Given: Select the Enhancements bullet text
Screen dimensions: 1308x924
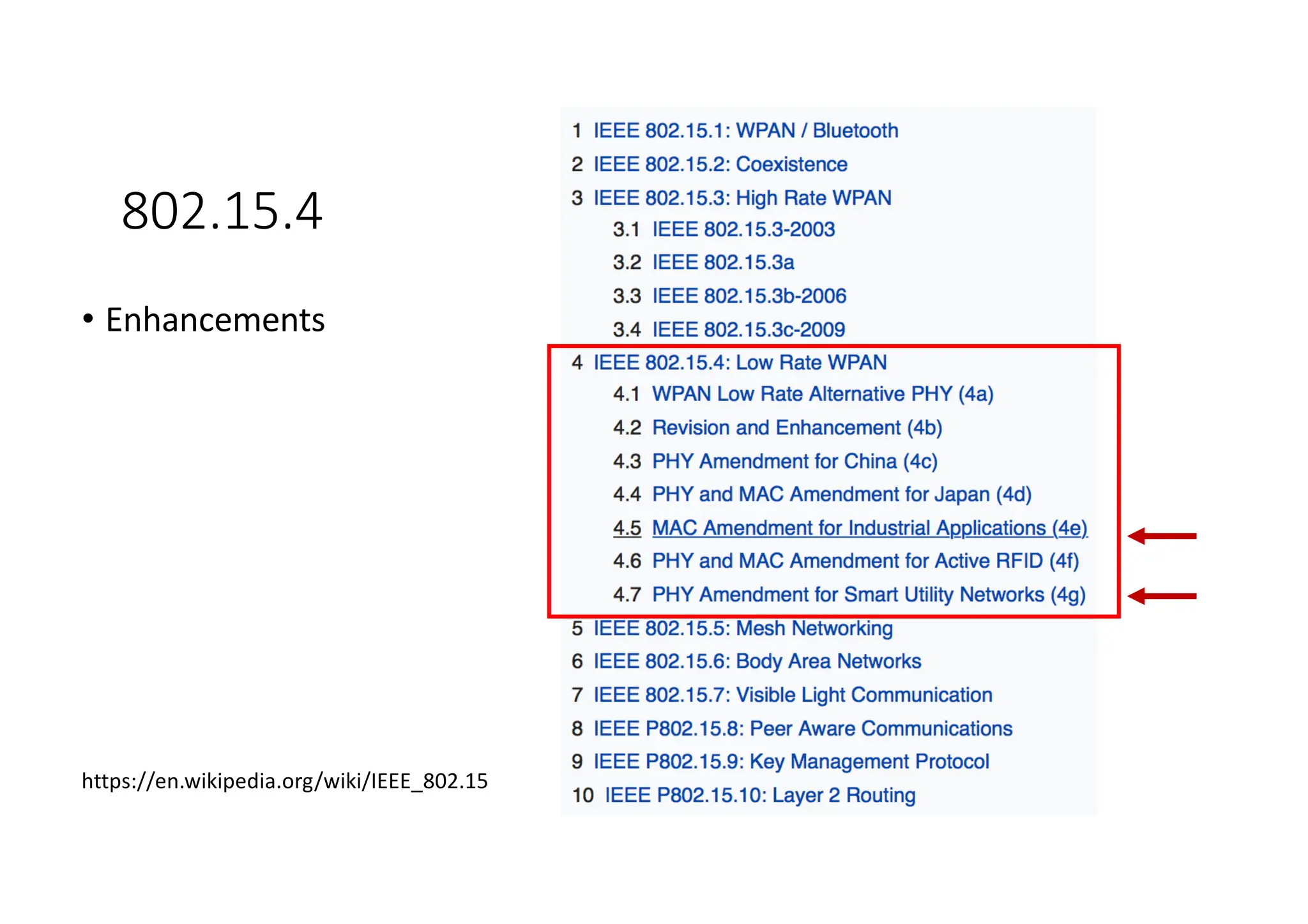Looking at the screenshot, I should pos(215,320).
